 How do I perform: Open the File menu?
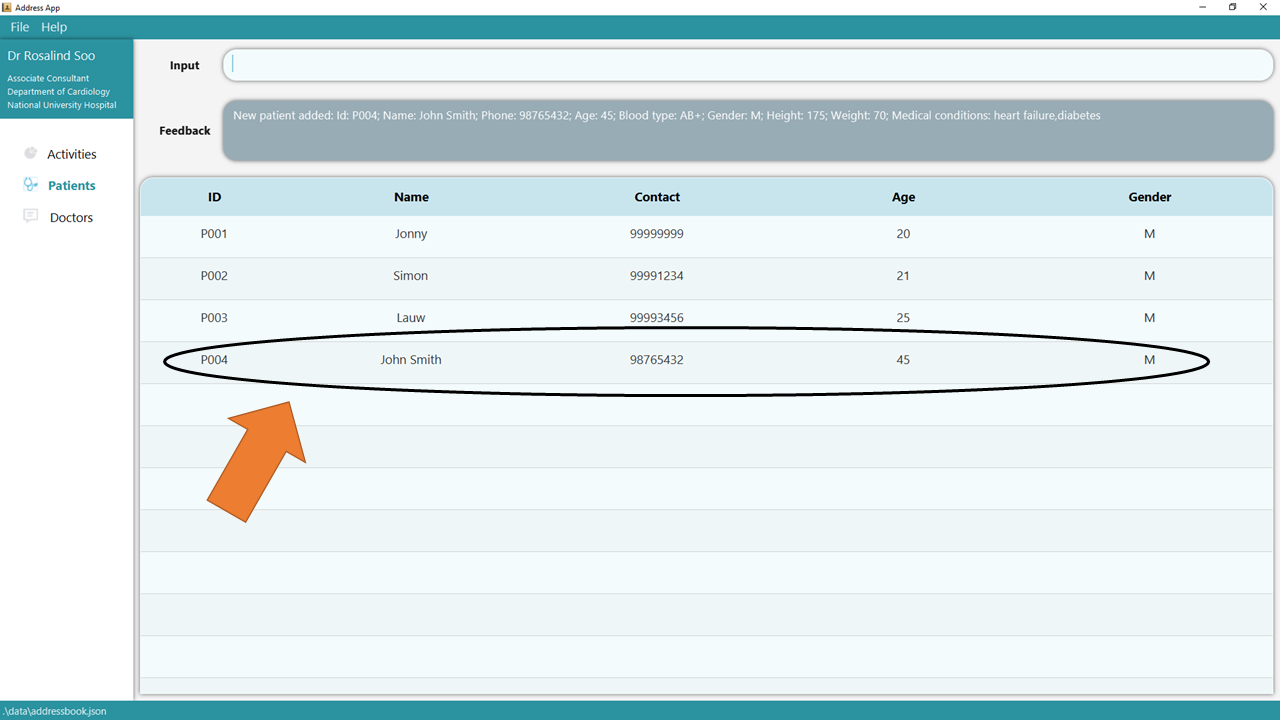20,27
